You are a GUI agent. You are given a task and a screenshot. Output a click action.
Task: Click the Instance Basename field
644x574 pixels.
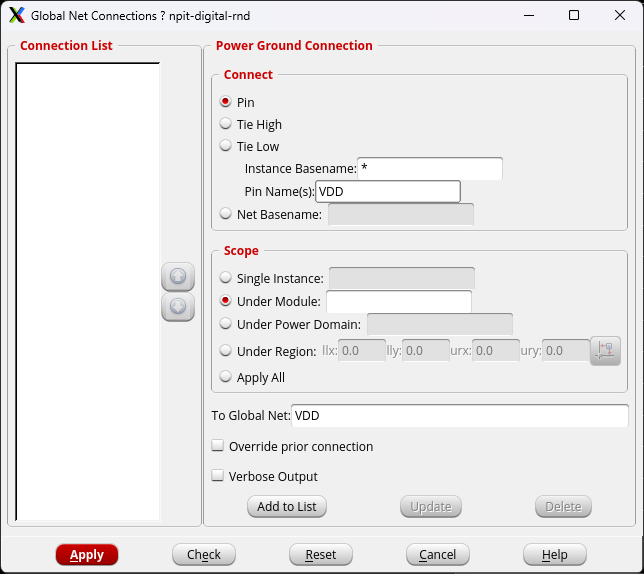[430, 168]
